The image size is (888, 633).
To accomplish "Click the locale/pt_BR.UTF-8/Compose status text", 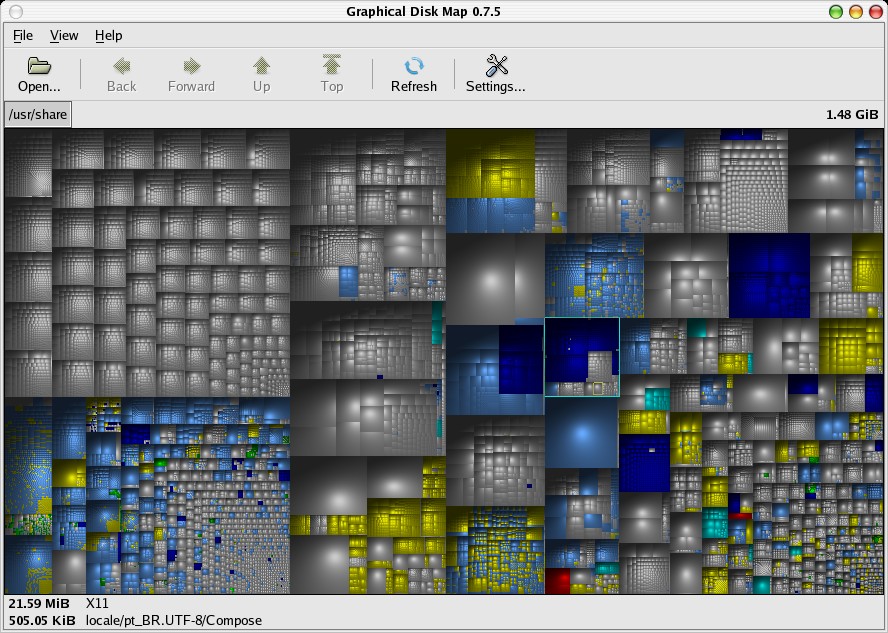I will point(174,620).
